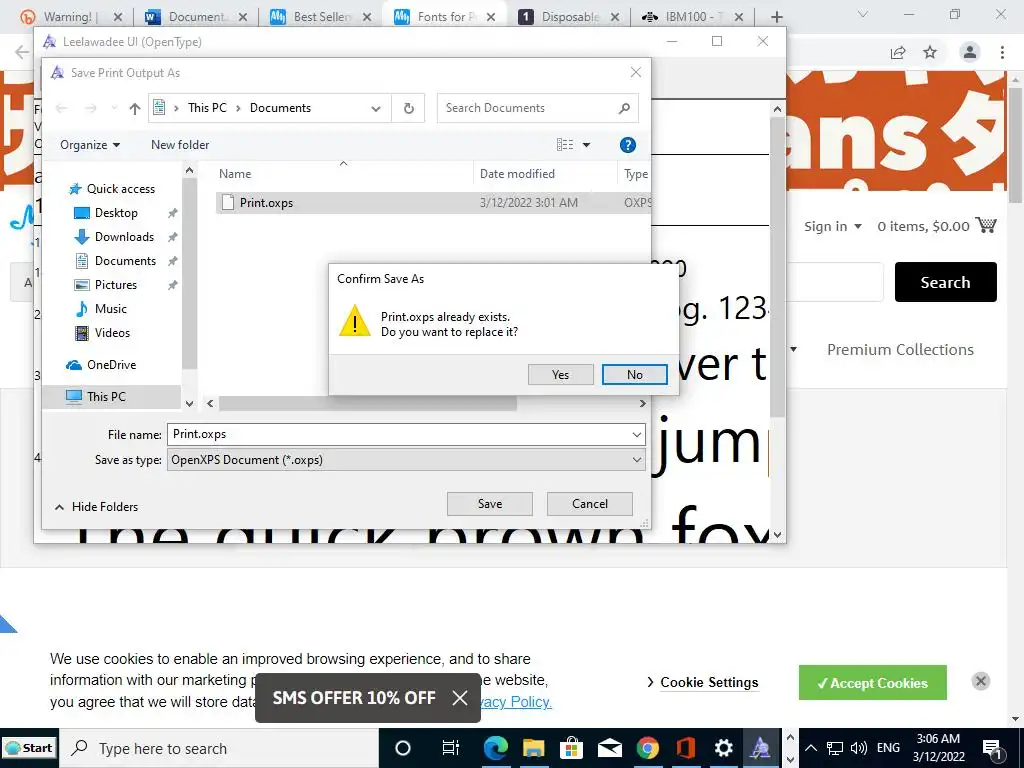
Task: Open Task View taskbar icon
Action: 451,748
